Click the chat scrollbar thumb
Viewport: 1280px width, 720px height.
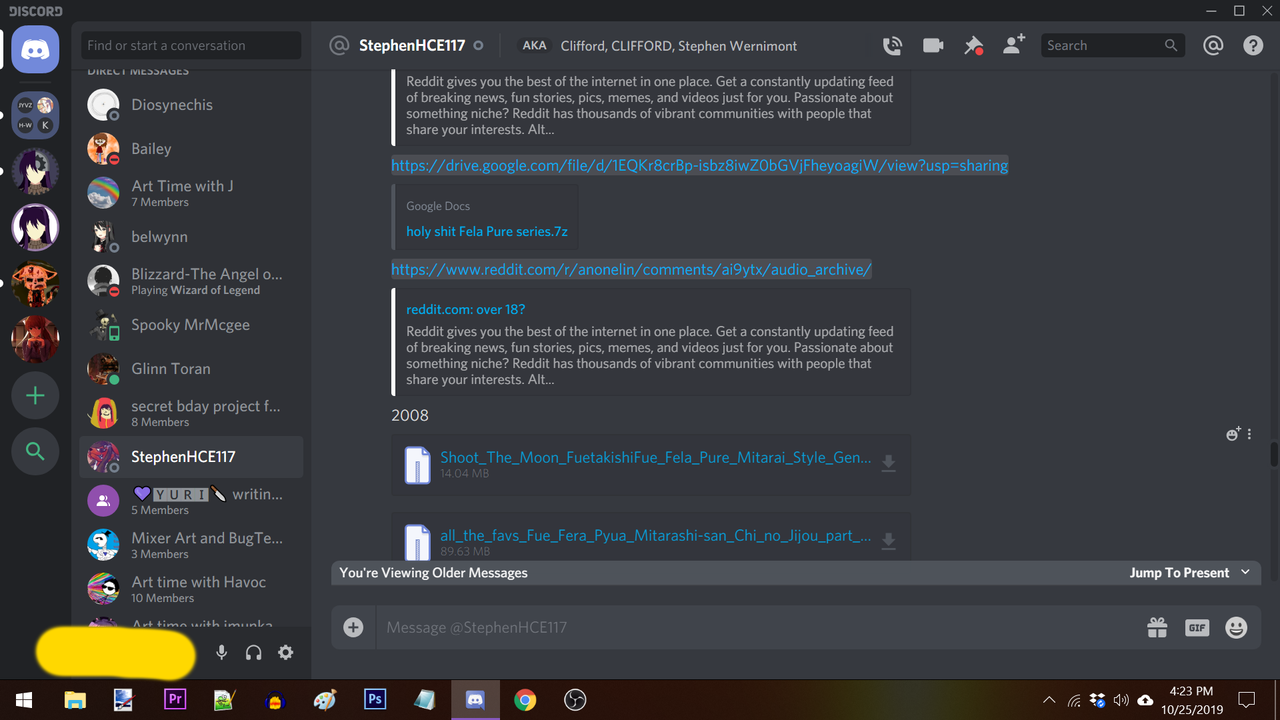1274,454
